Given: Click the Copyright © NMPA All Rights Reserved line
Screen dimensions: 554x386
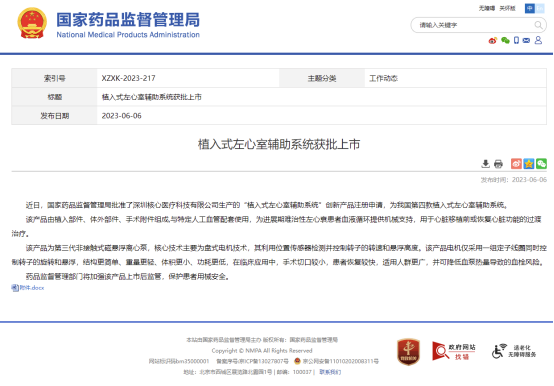Looking at the screenshot, I should 262,351.
